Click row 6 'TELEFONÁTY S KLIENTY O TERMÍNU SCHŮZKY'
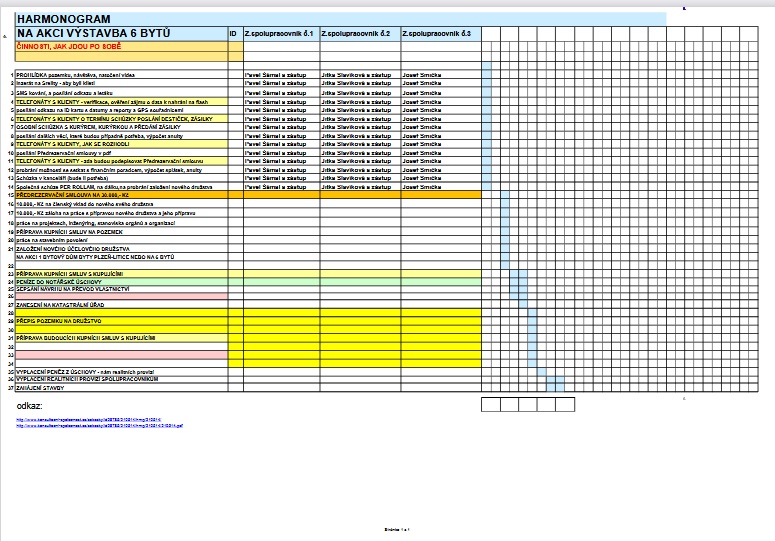 (122, 119)
